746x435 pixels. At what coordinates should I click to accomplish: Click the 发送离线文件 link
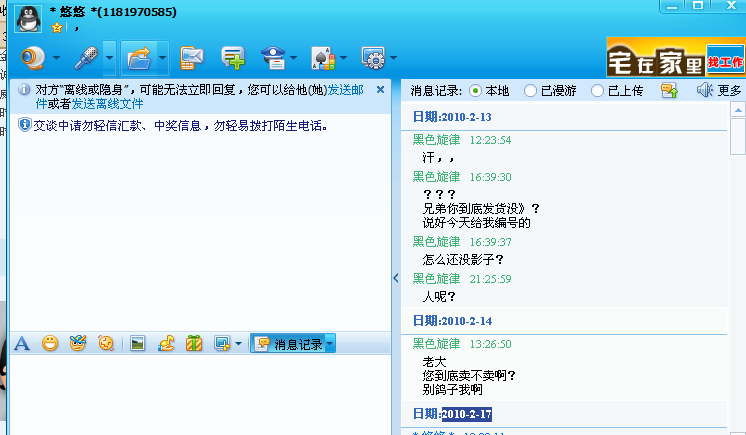tap(107, 104)
